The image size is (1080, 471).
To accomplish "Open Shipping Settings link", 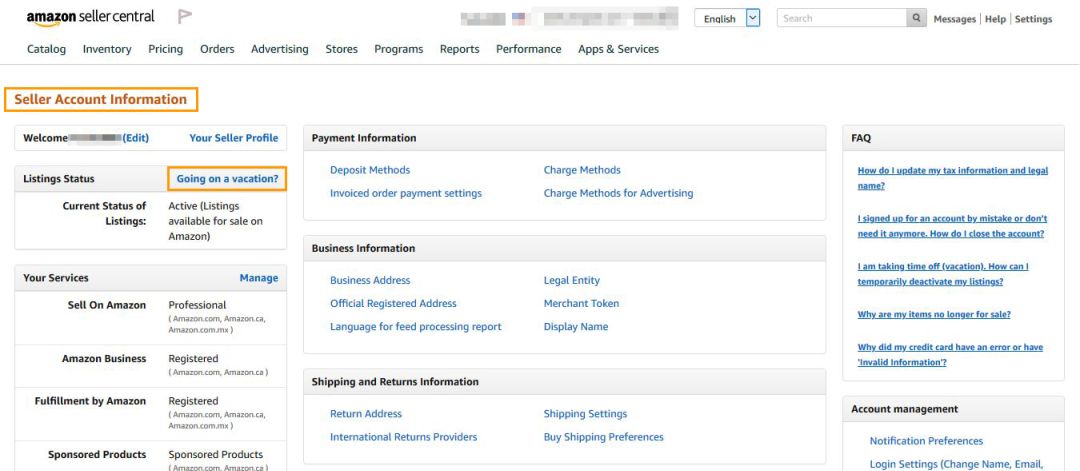I will [x=585, y=413].
